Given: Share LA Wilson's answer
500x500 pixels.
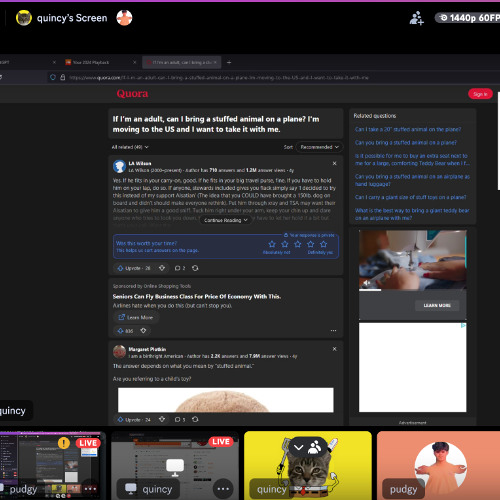Looking at the screenshot, I should 195,268.
